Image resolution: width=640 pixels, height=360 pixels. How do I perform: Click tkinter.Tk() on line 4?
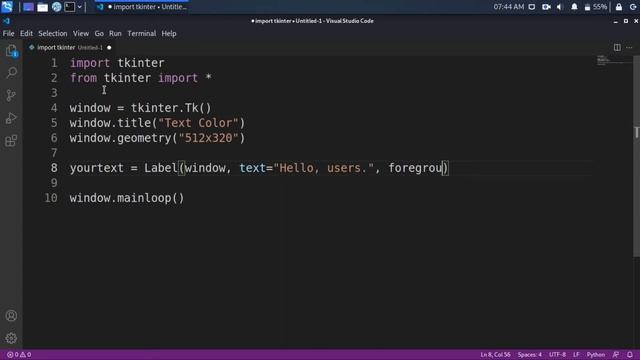tap(171, 108)
